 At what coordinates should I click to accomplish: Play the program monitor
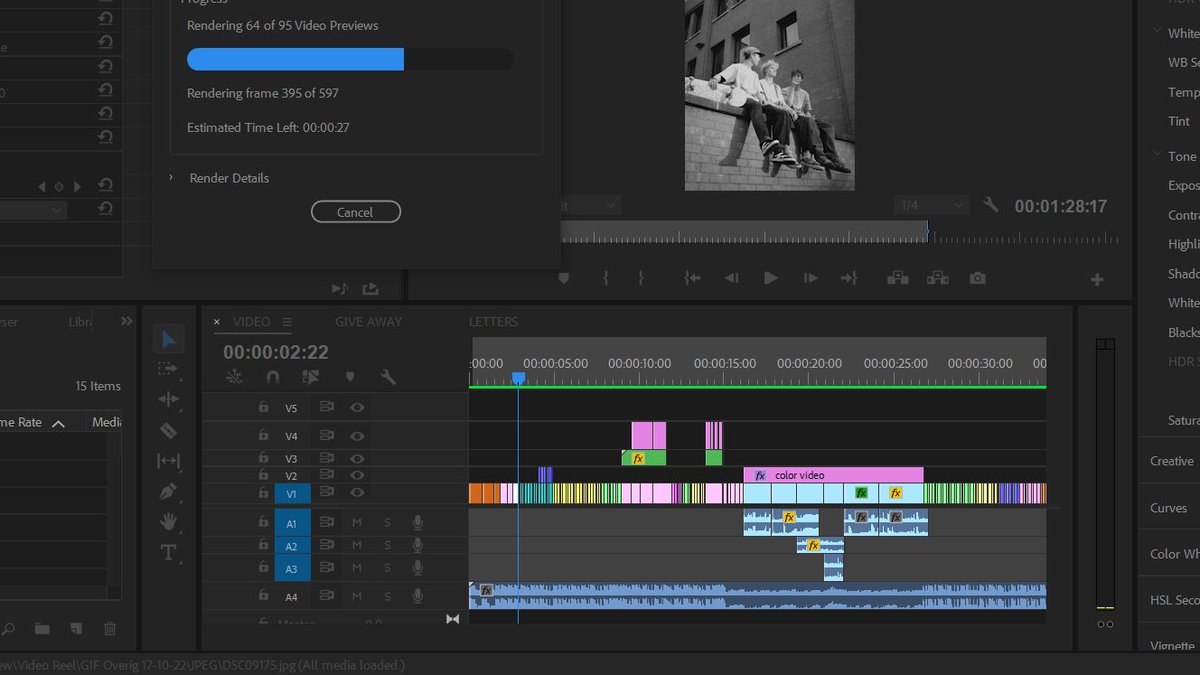[771, 278]
